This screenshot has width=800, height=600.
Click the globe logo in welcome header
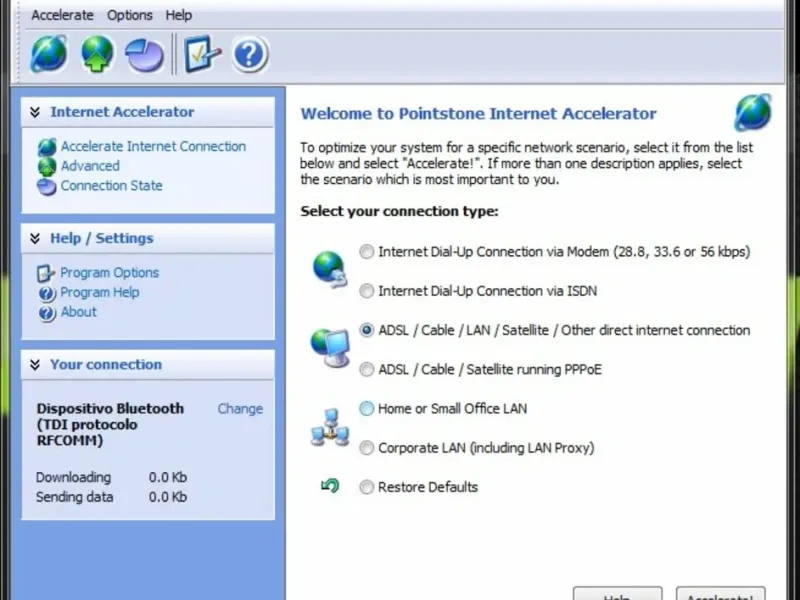[753, 112]
